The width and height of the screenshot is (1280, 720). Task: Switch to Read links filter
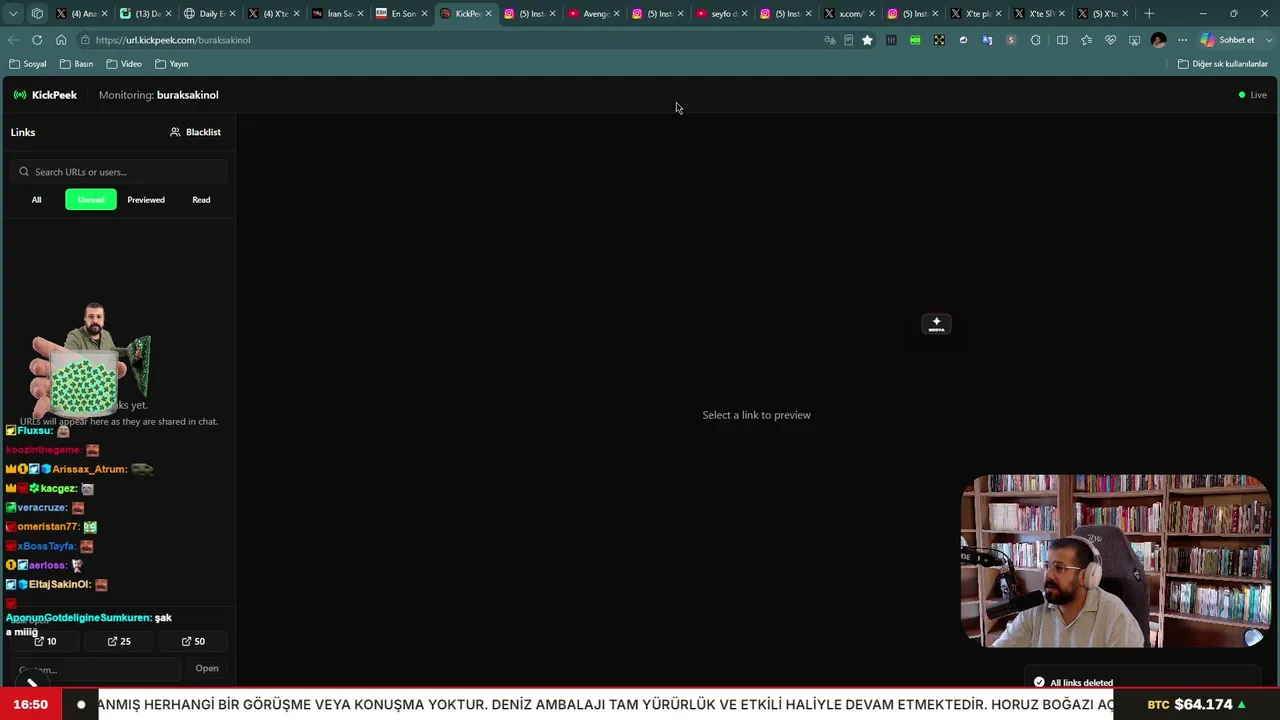(201, 200)
